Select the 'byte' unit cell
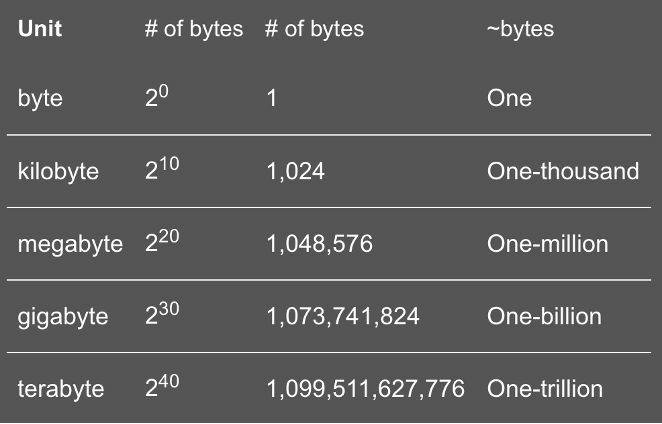The image size is (662, 424). click(40, 99)
